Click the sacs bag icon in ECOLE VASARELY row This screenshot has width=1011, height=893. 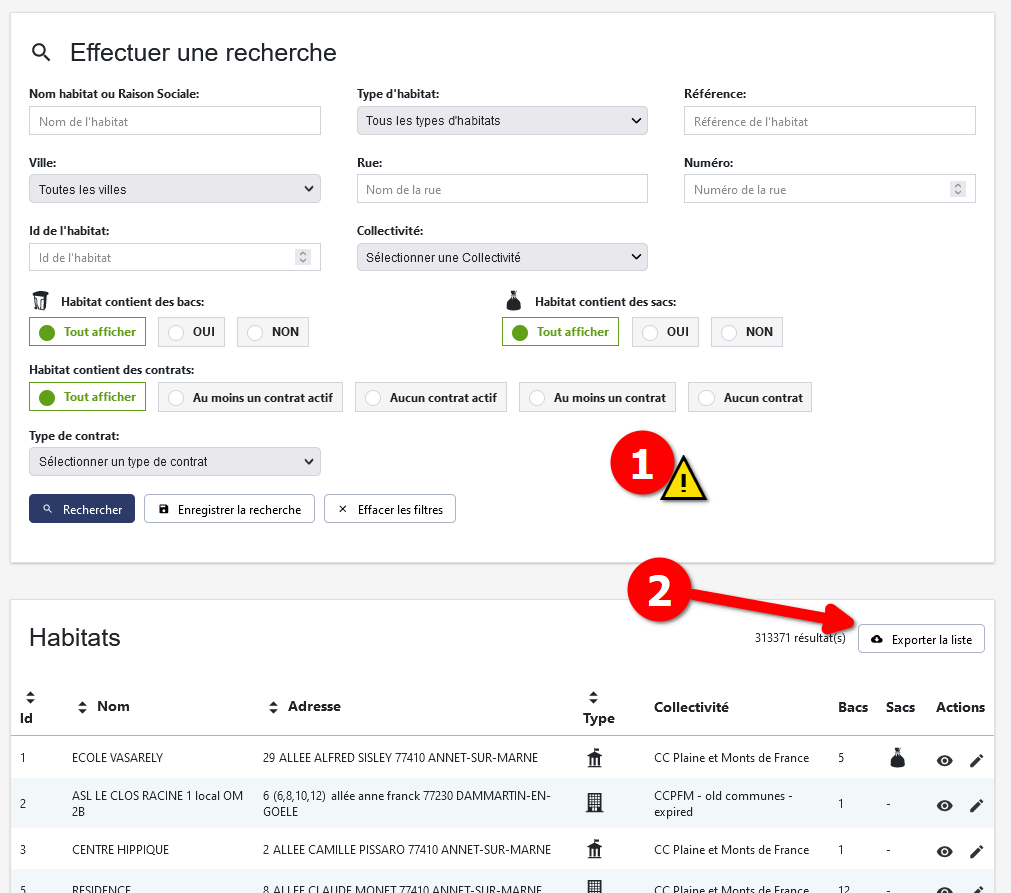(x=897, y=759)
